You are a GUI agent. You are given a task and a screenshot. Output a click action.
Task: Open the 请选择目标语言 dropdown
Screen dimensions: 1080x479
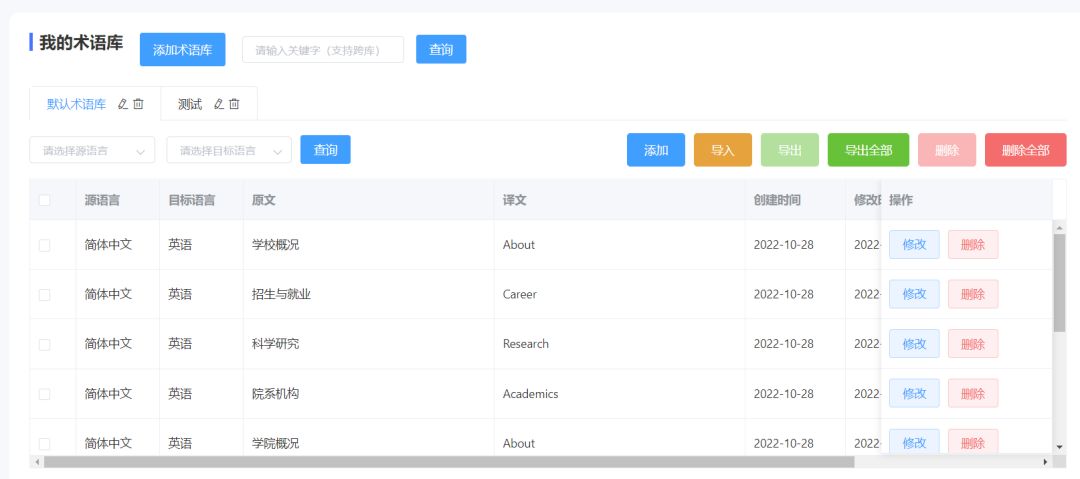229,150
